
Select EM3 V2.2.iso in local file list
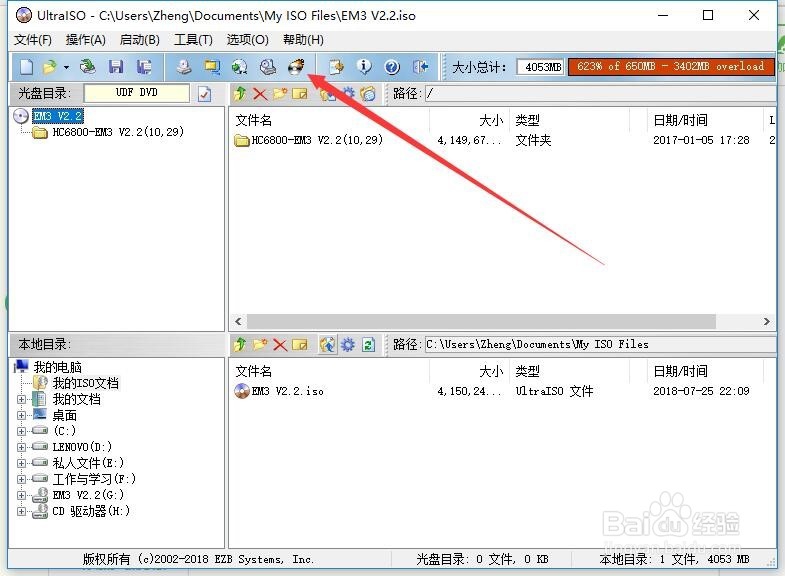click(x=287, y=391)
